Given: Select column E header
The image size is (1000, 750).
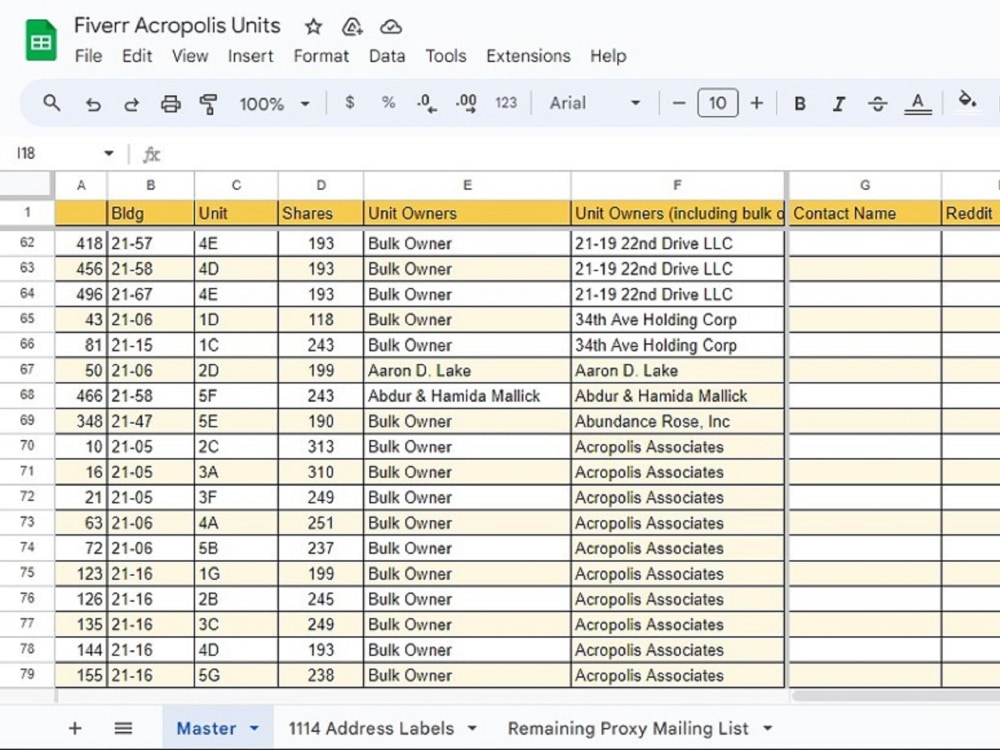Looking at the screenshot, I should tap(467, 185).
